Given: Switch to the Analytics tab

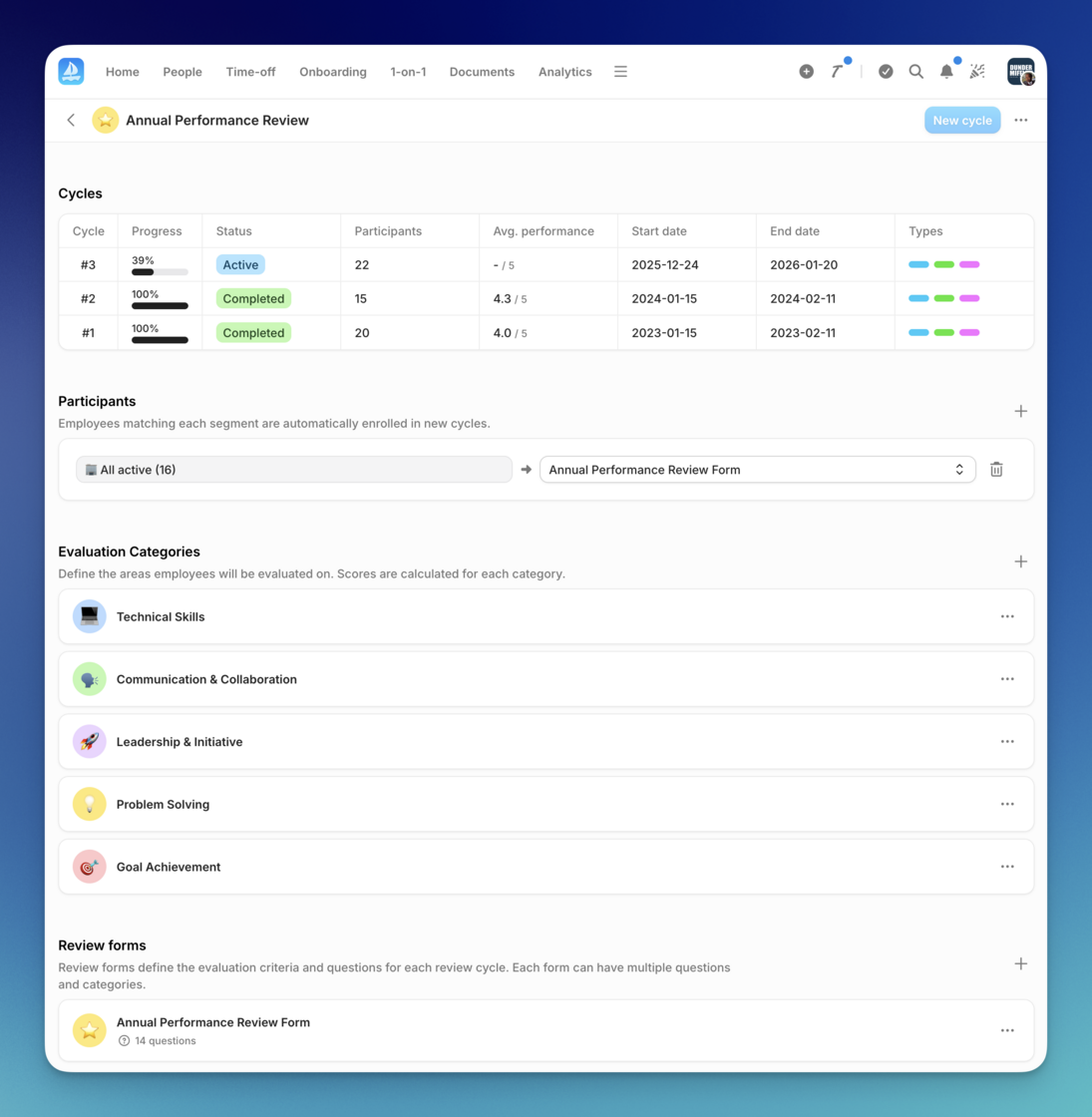Looking at the screenshot, I should [564, 72].
